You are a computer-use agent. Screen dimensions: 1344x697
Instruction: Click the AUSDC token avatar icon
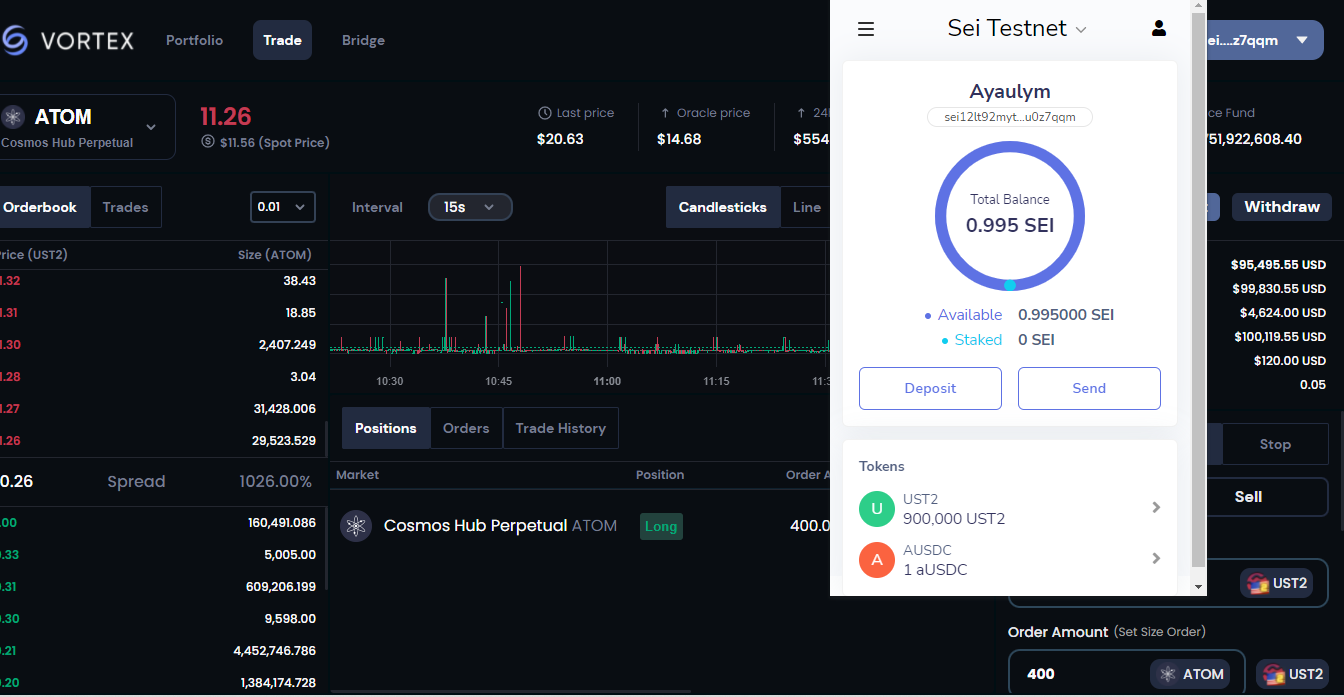click(x=877, y=560)
